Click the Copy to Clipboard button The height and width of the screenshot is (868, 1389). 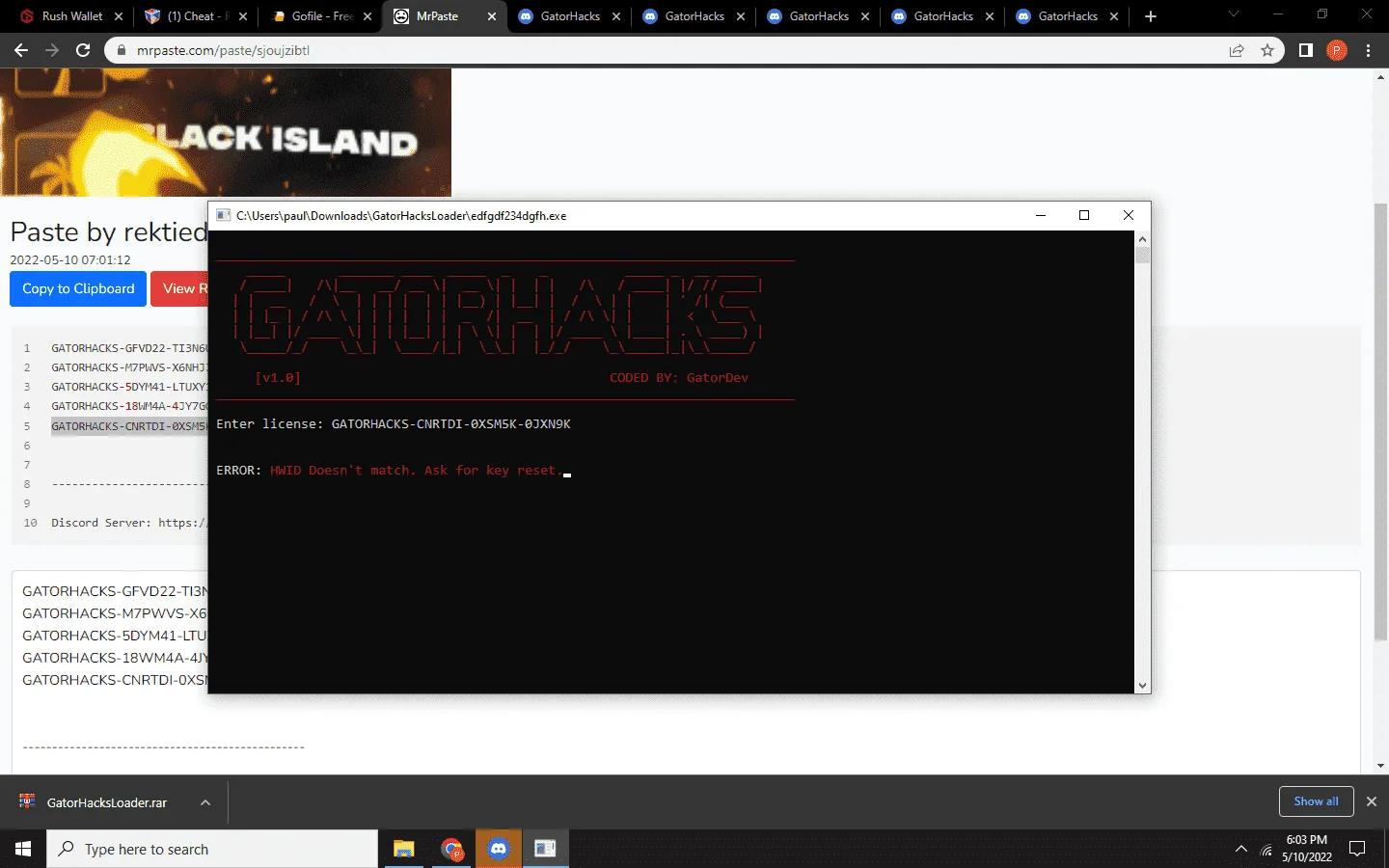click(x=78, y=289)
